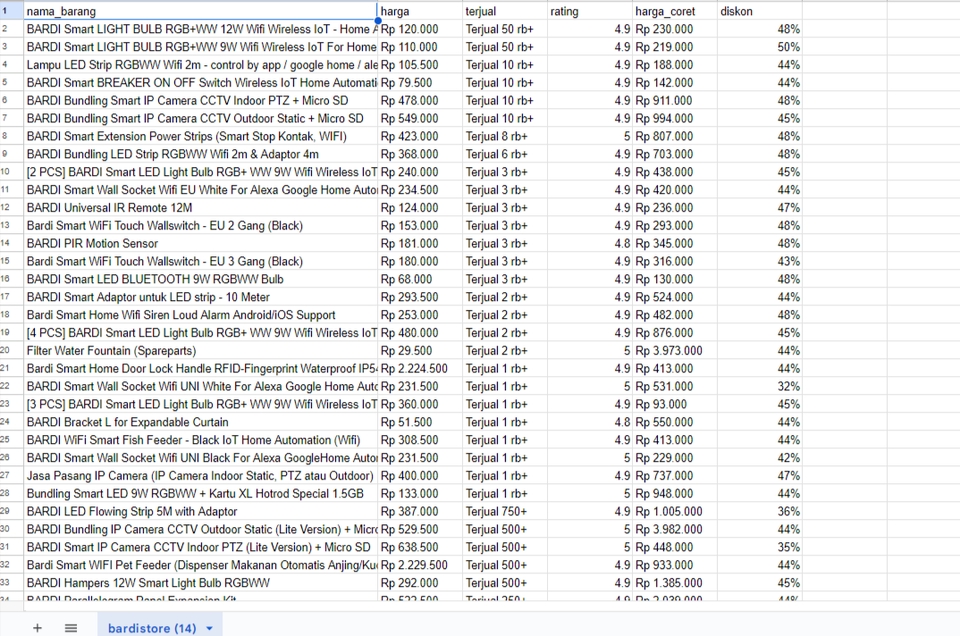Select terjual cell Terjual 6 rb+

coord(505,154)
